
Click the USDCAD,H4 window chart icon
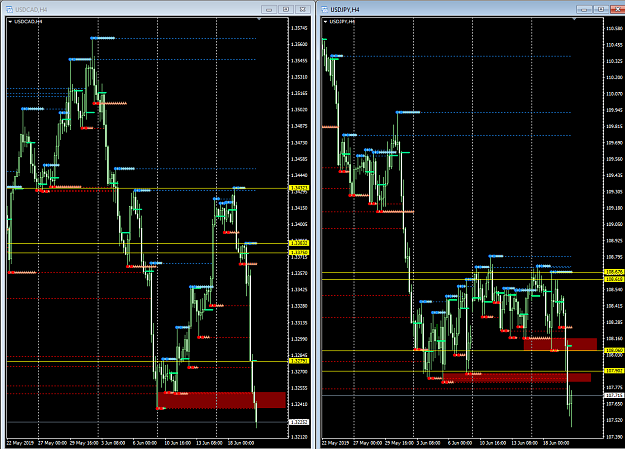click(9, 9)
